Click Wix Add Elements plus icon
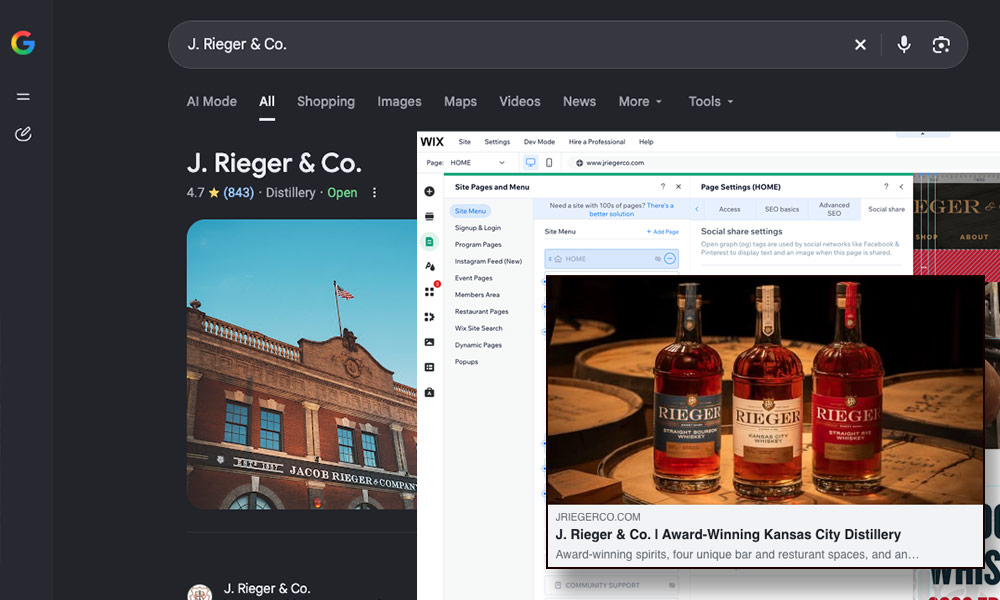Viewport: 1000px width, 600px height. click(x=429, y=191)
